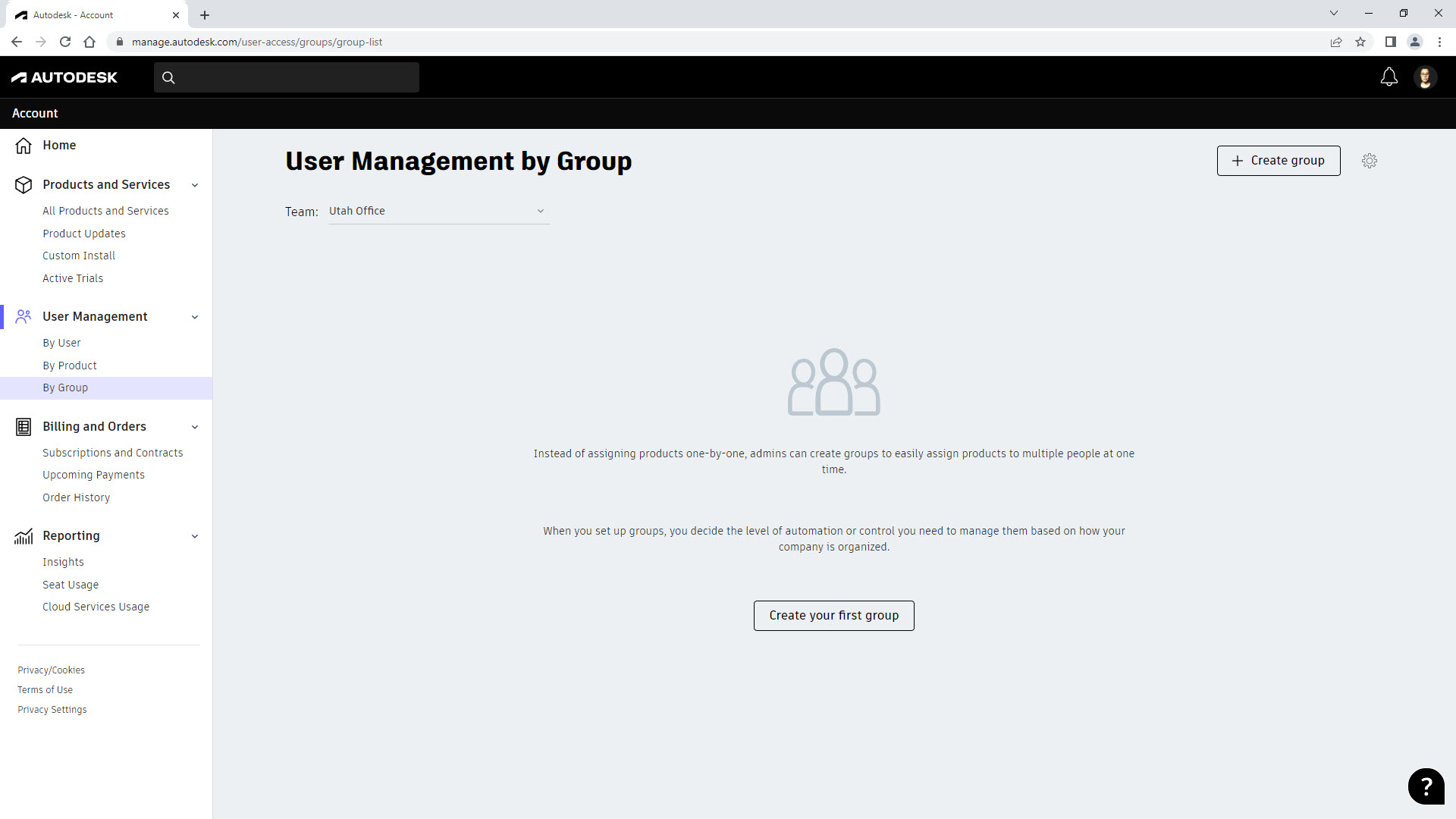Image resolution: width=1456 pixels, height=819 pixels.
Task: Open the Privacy/Cookies link
Action: (x=52, y=670)
